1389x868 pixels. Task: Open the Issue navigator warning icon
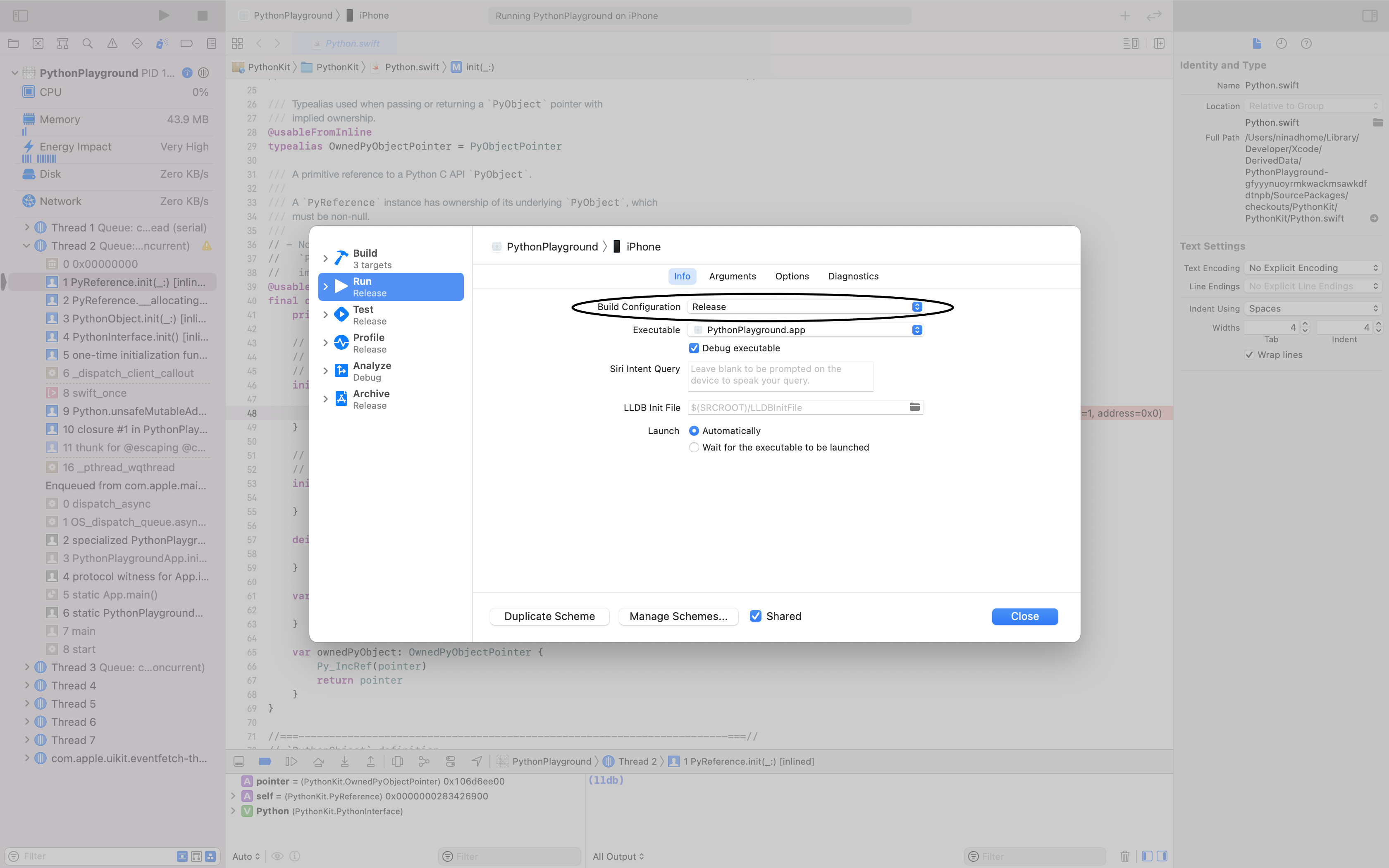[x=112, y=44]
